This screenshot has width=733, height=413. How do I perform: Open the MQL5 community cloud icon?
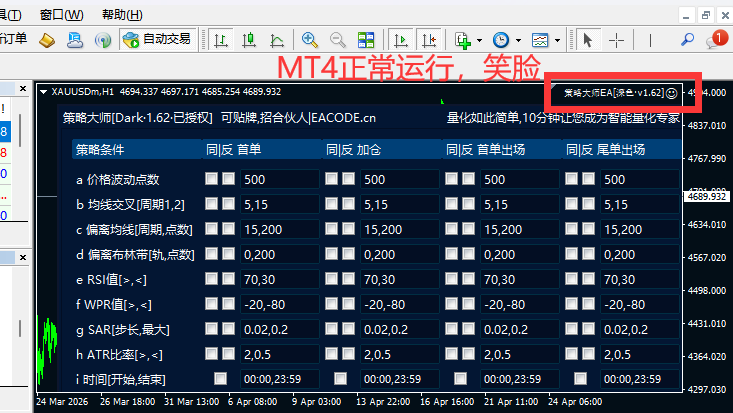[x=75, y=40]
